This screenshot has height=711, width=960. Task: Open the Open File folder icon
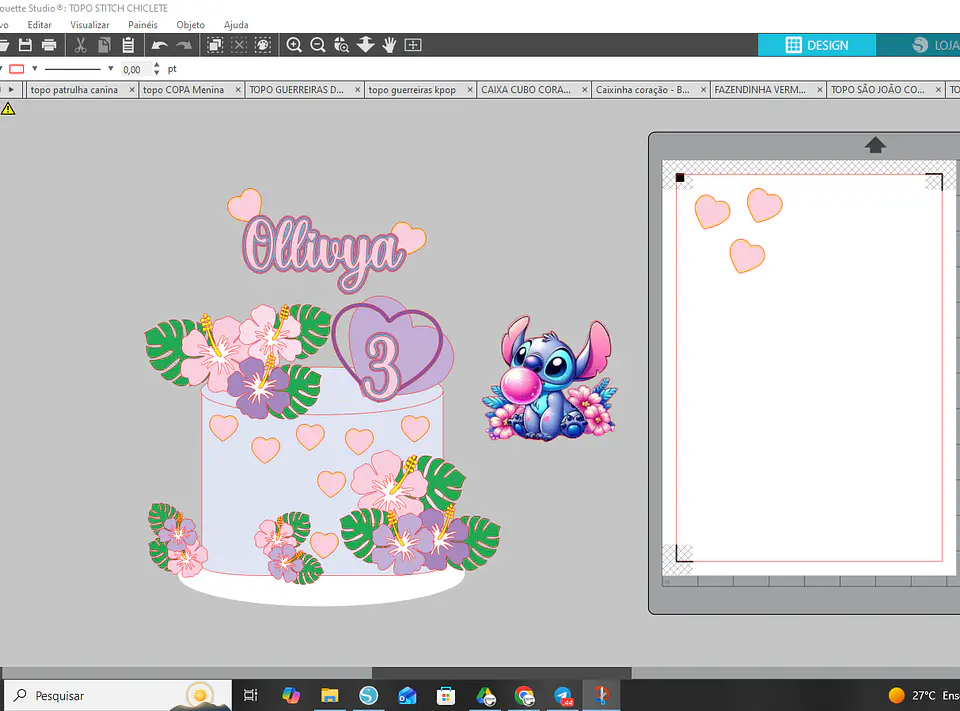[3, 45]
